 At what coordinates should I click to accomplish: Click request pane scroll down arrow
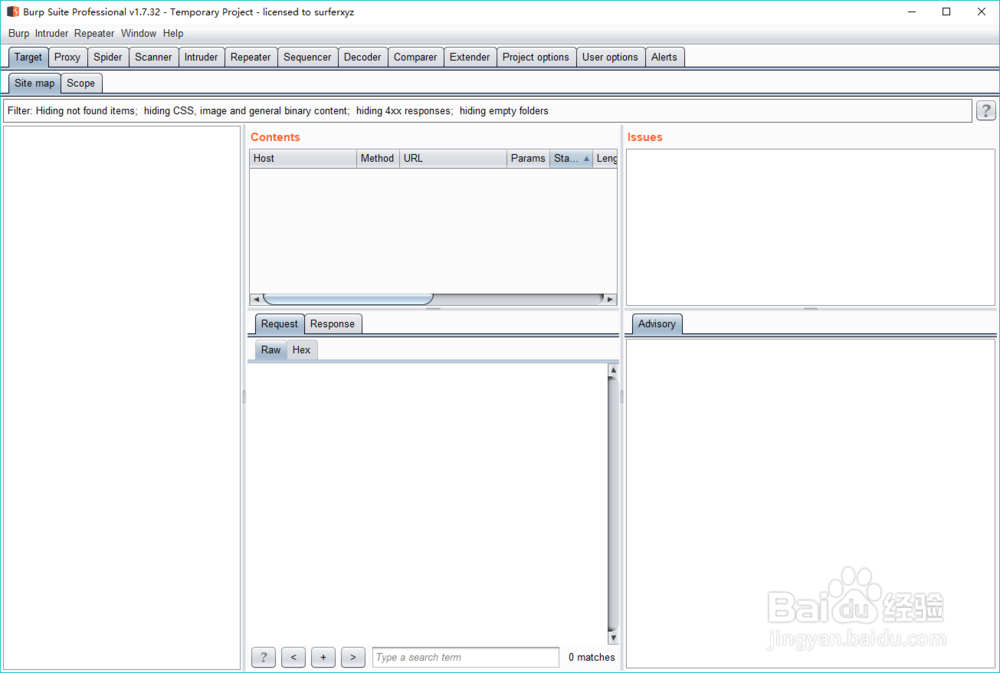coord(613,637)
